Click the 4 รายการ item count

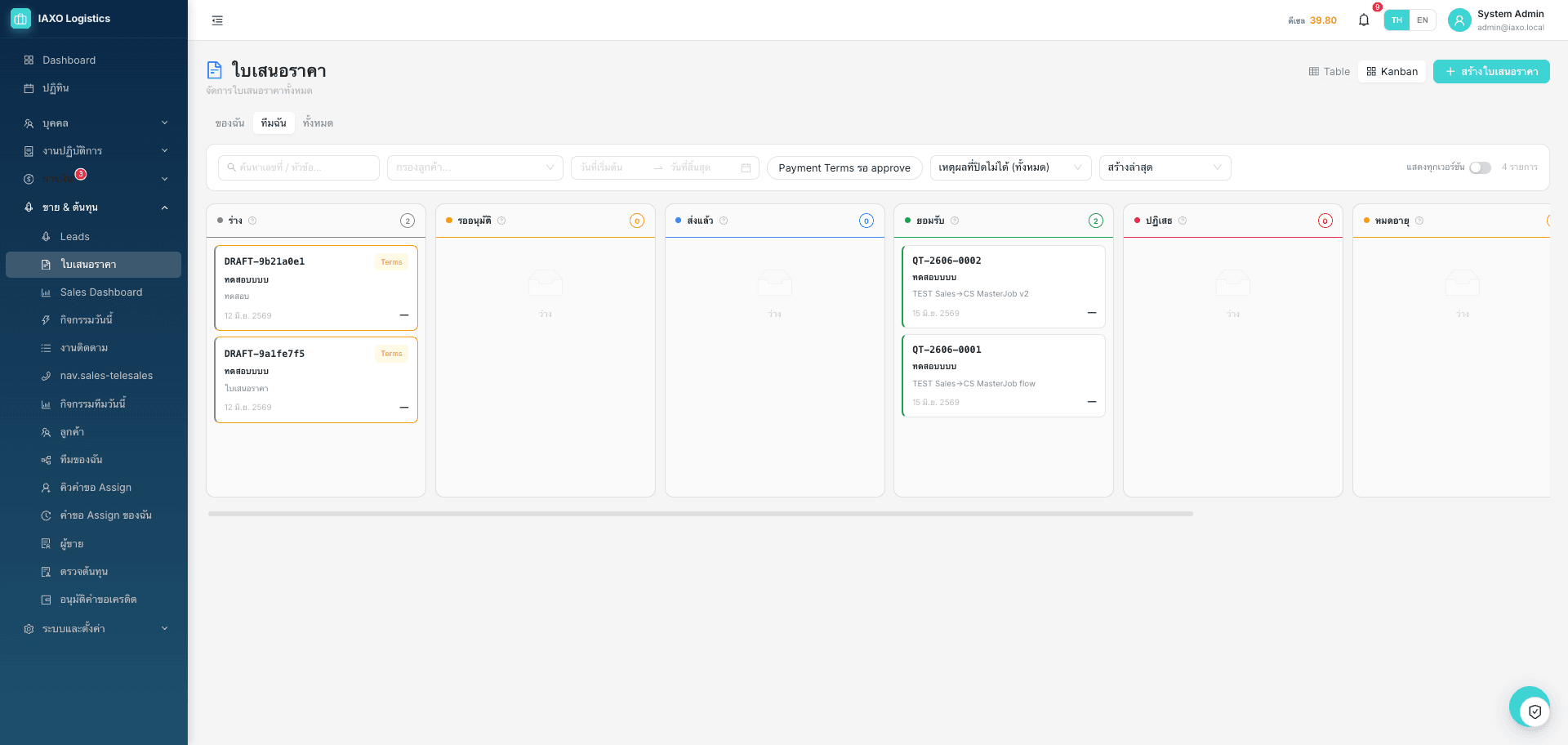1520,167
